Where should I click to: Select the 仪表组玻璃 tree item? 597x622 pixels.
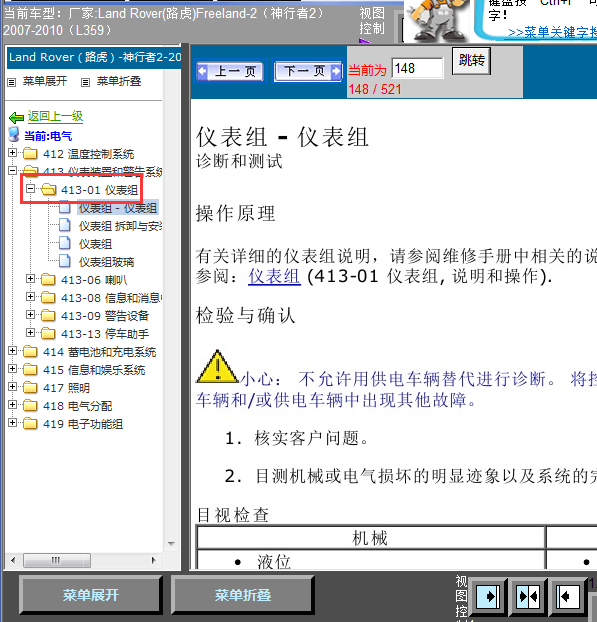pyautogui.click(x=106, y=262)
